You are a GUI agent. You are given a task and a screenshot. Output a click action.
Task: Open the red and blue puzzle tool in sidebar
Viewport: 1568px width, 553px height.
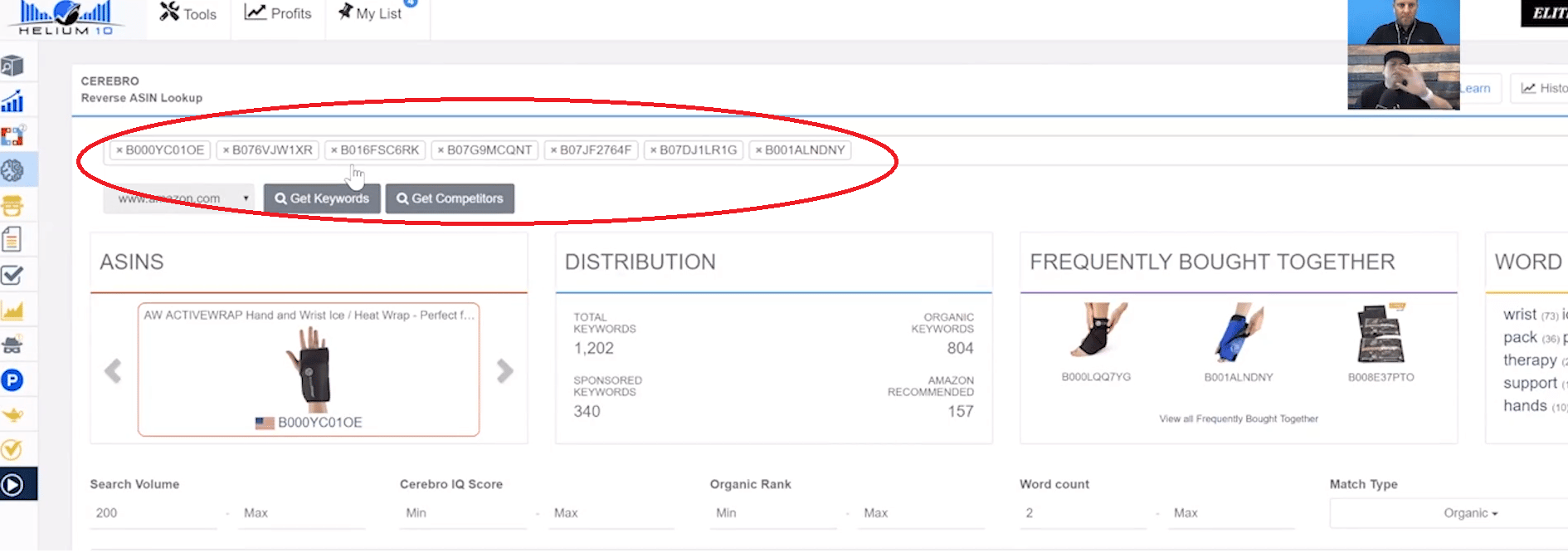(x=13, y=135)
